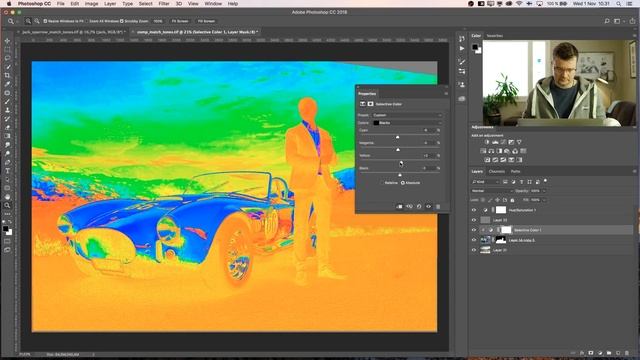Click the Zoom Out option icon
The width and height of the screenshot is (640, 360).
pyautogui.click(x=37, y=21)
